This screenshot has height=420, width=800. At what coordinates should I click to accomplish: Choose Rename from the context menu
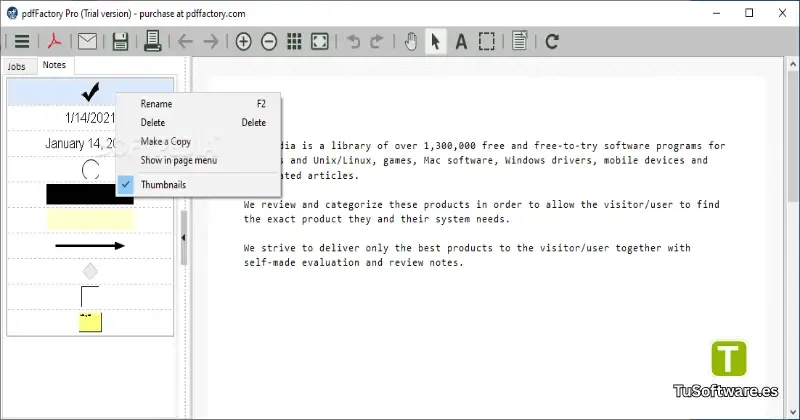[198, 104]
